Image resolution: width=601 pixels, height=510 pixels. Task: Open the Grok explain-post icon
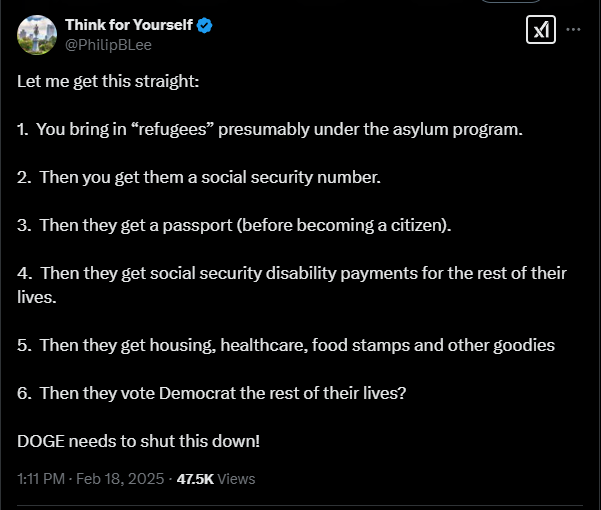[x=541, y=30]
